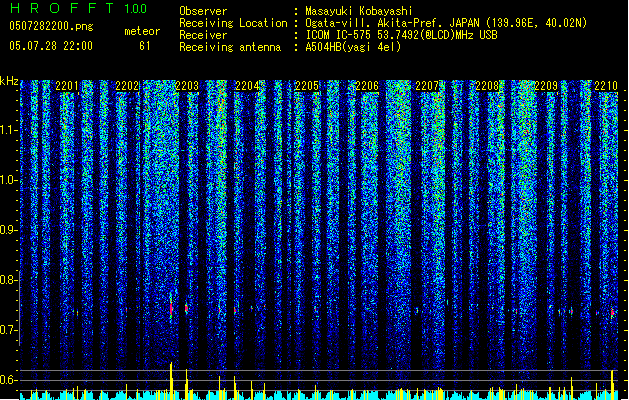Click the 0.8 frequency axis label
This screenshot has width=629, height=400.
8,280
